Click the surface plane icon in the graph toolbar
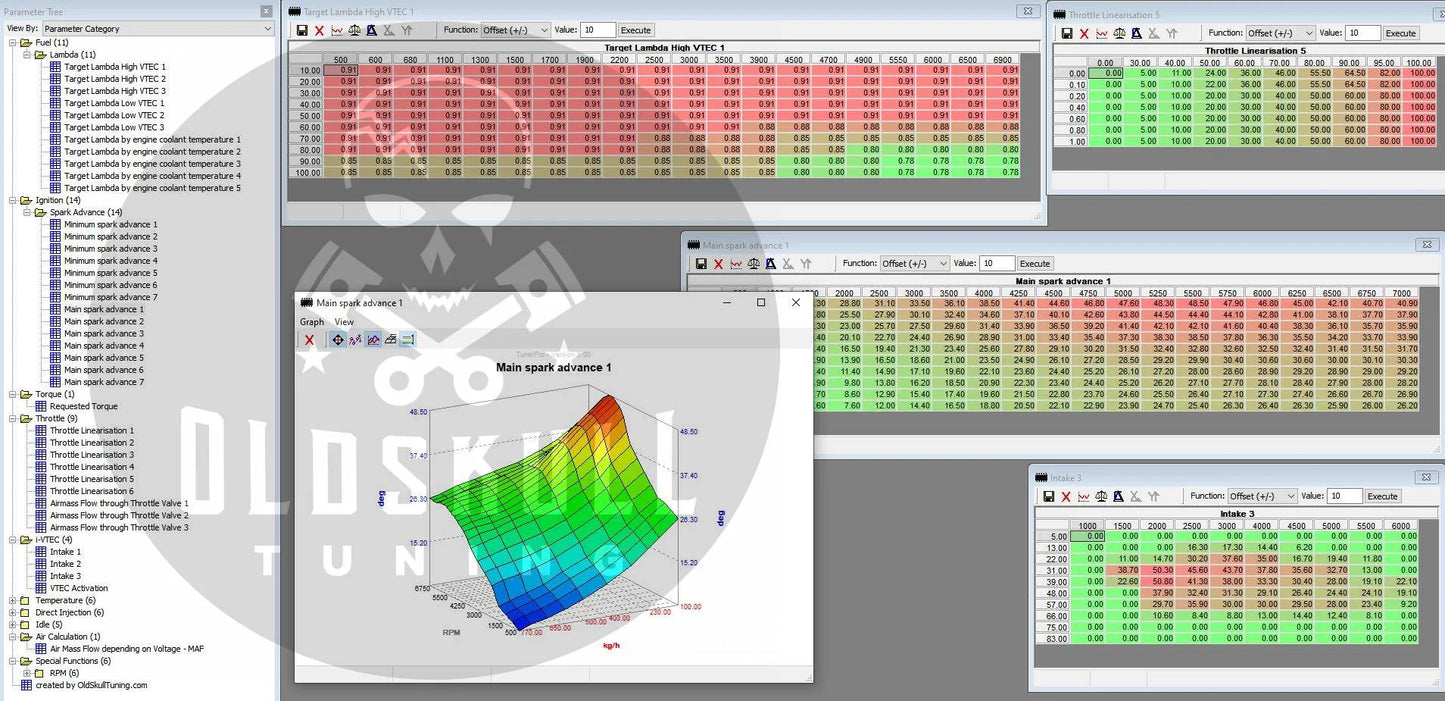Screen dimensions: 1445x701 tap(390, 340)
